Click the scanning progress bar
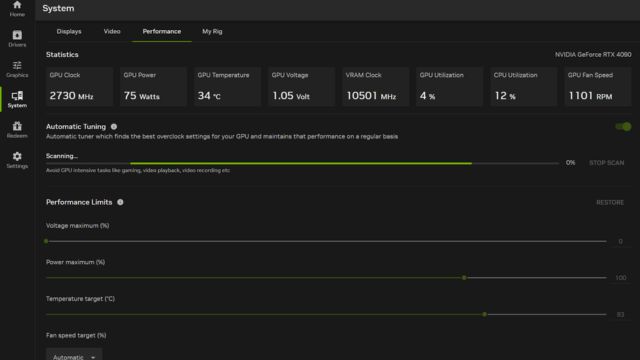 pyautogui.click(x=302, y=163)
